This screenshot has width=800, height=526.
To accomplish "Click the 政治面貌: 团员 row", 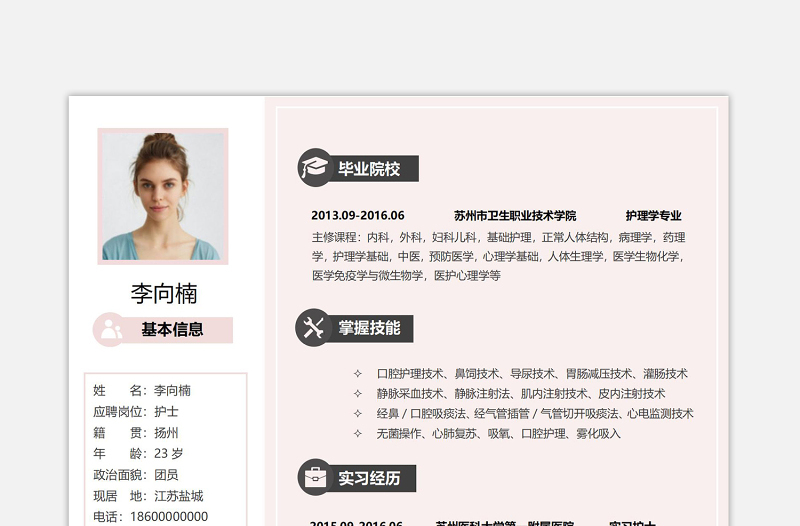I will click(x=136, y=475).
